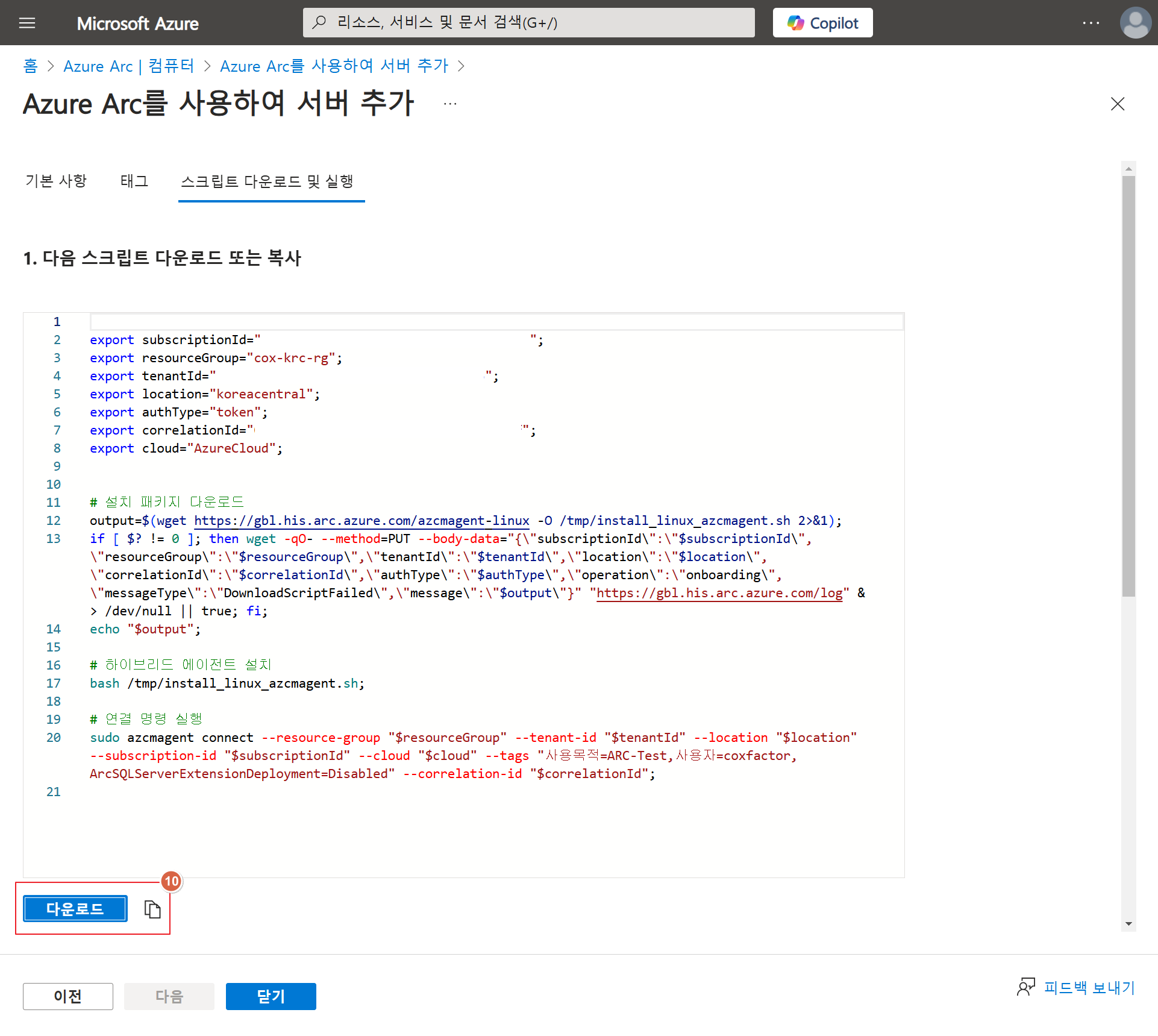Click the scrollbar down arrow

[x=1128, y=923]
